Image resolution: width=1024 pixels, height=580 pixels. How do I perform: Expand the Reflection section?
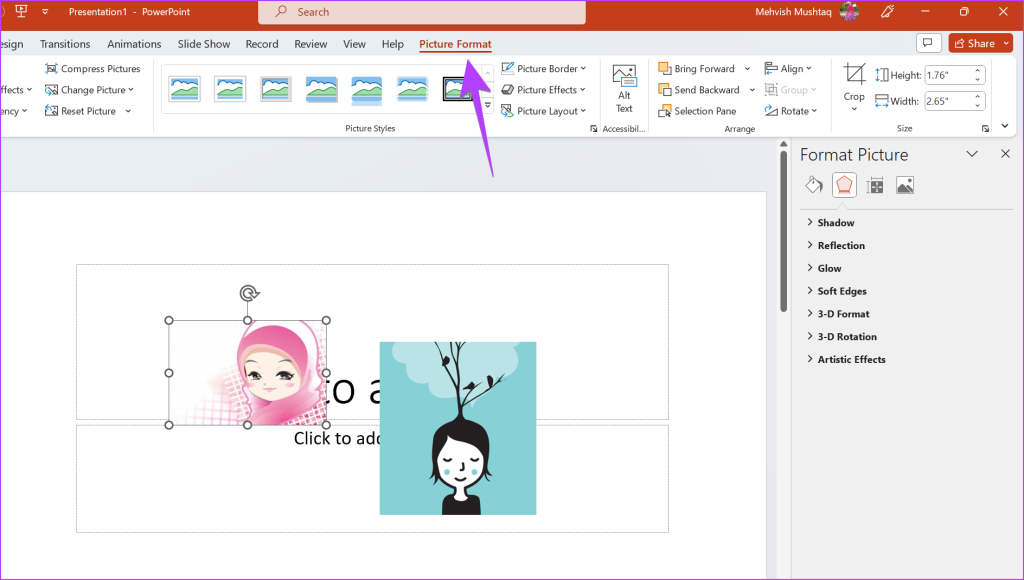836,246
